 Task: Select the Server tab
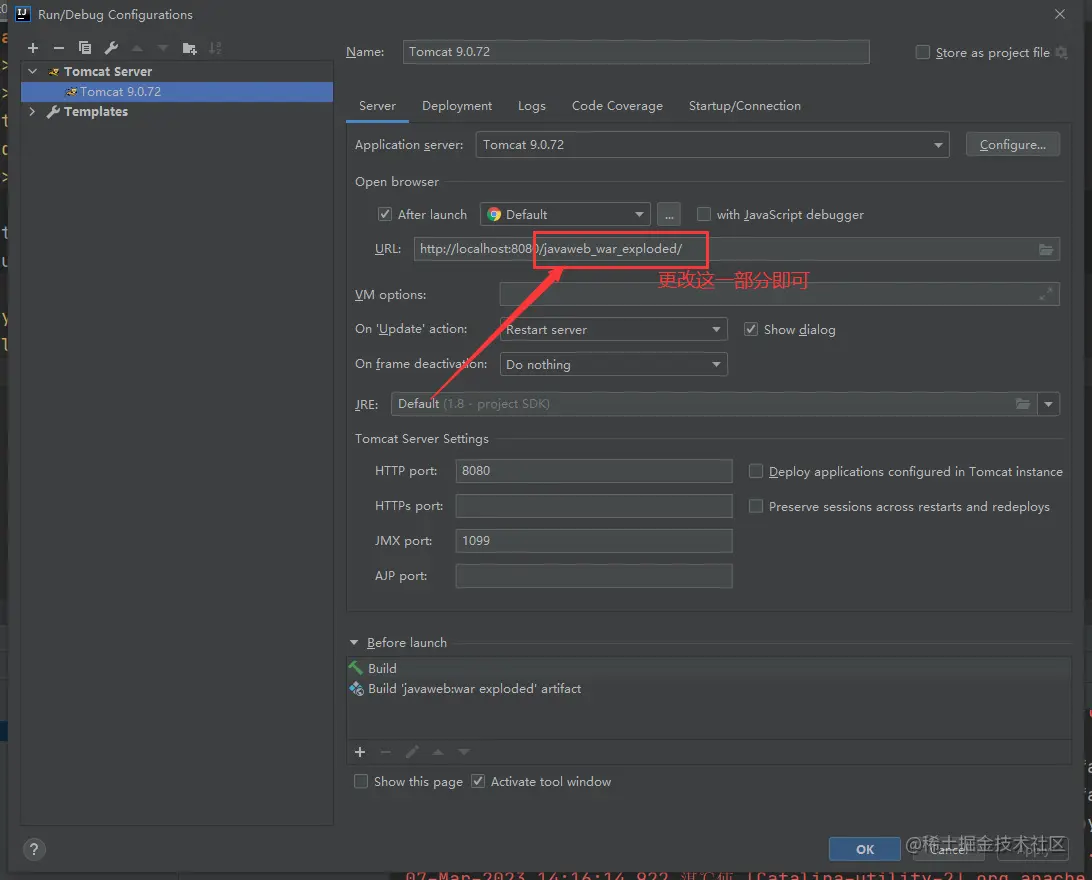pyautogui.click(x=377, y=106)
